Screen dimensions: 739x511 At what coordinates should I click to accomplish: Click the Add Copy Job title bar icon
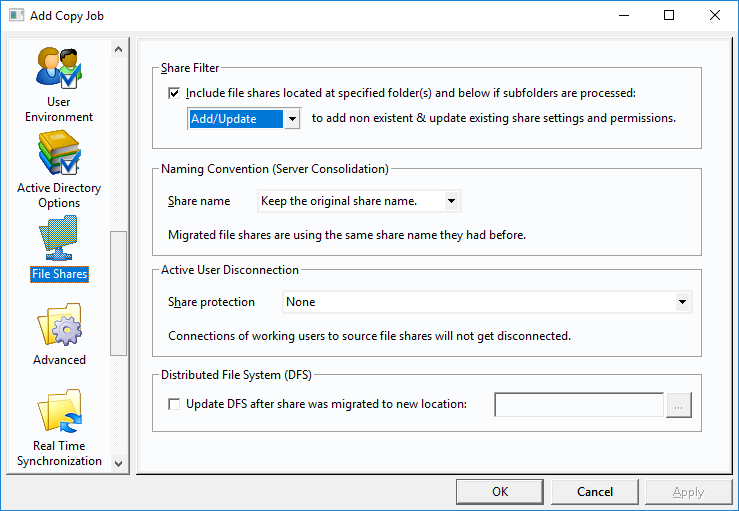pyautogui.click(x=16, y=15)
